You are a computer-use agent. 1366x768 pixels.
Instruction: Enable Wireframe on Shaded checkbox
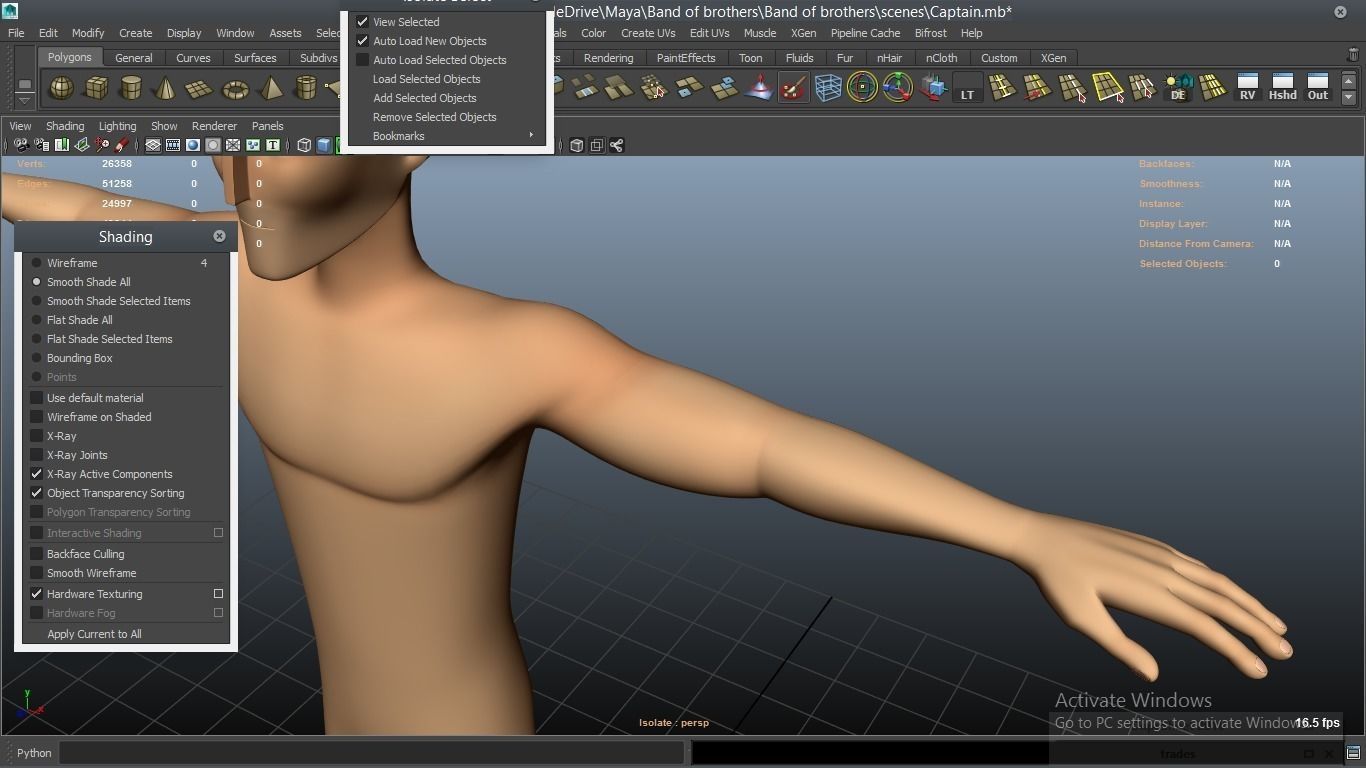click(x=37, y=417)
